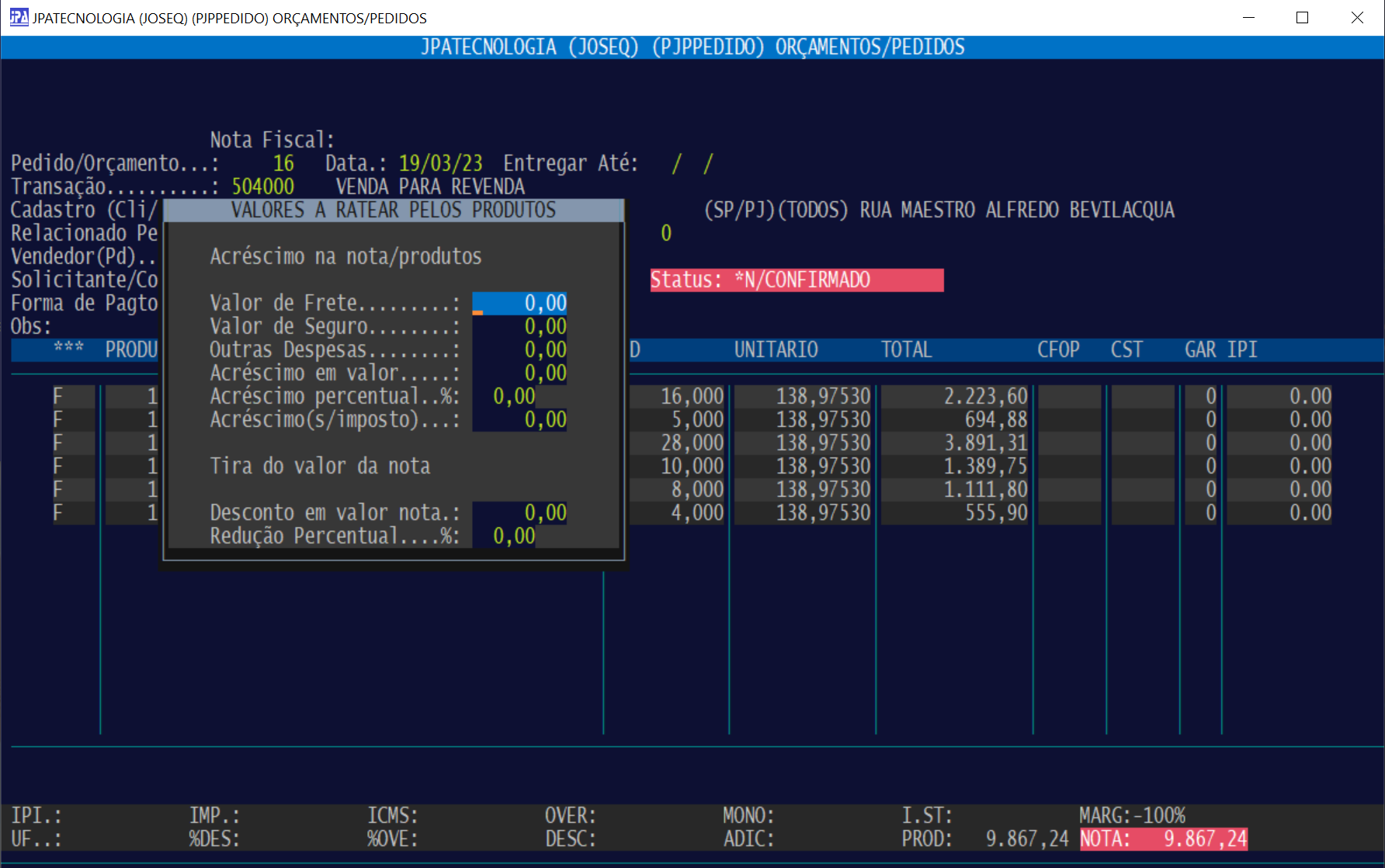Click the Desconto em valor nota field
Image resolution: width=1385 pixels, height=868 pixels.
coord(519,512)
